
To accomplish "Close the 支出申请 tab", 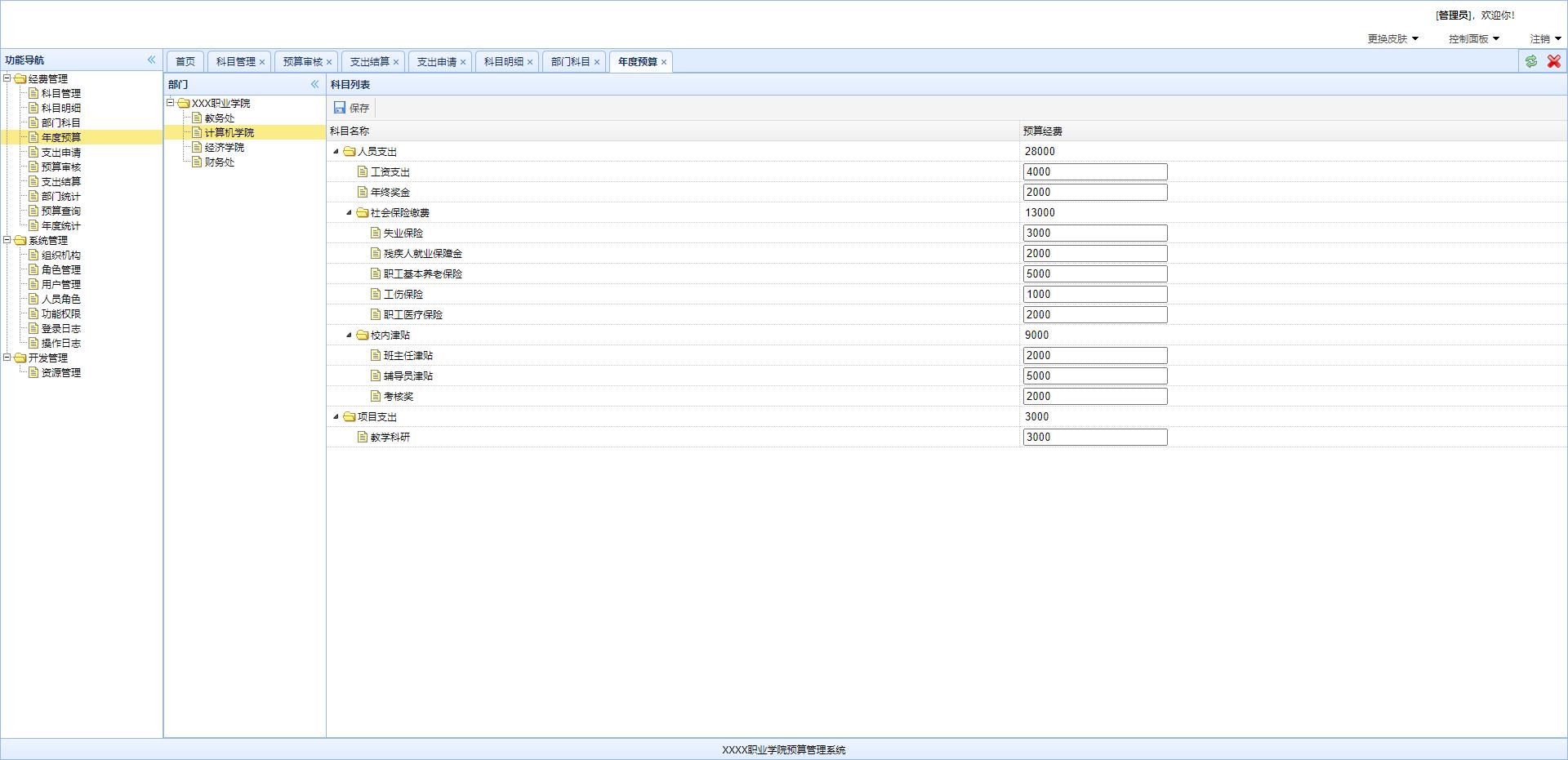I will pyautogui.click(x=463, y=62).
